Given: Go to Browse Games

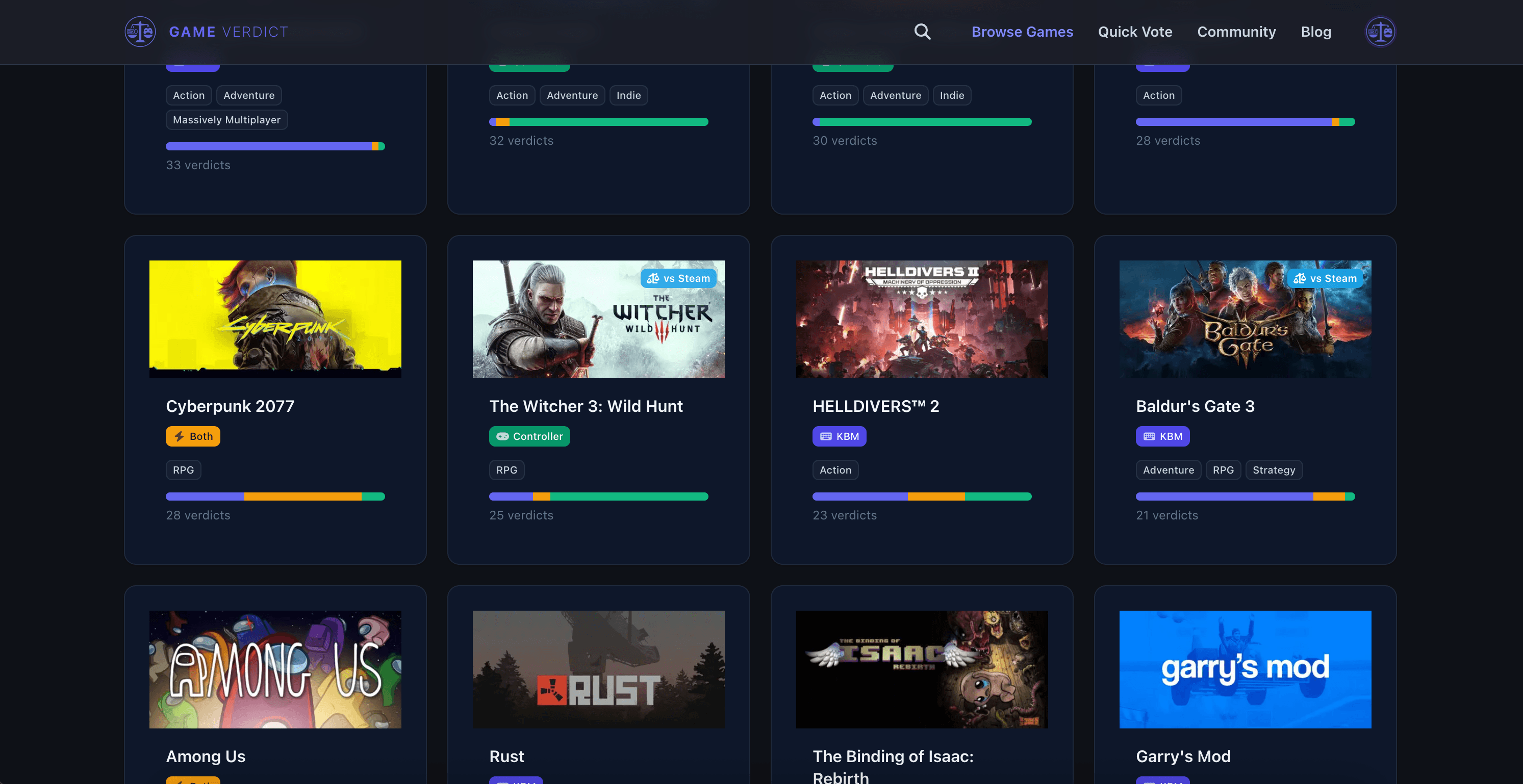Looking at the screenshot, I should [1022, 32].
